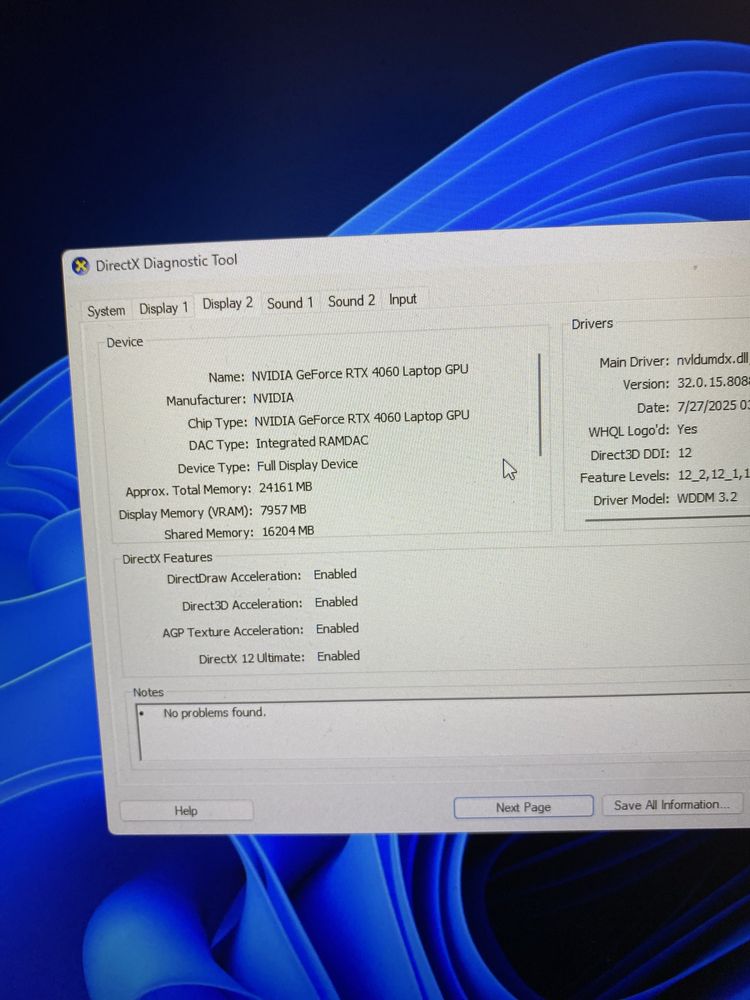The height and width of the screenshot is (1000, 750).
Task: Click the Manufacturer value NVIDIA
Action: [274, 398]
